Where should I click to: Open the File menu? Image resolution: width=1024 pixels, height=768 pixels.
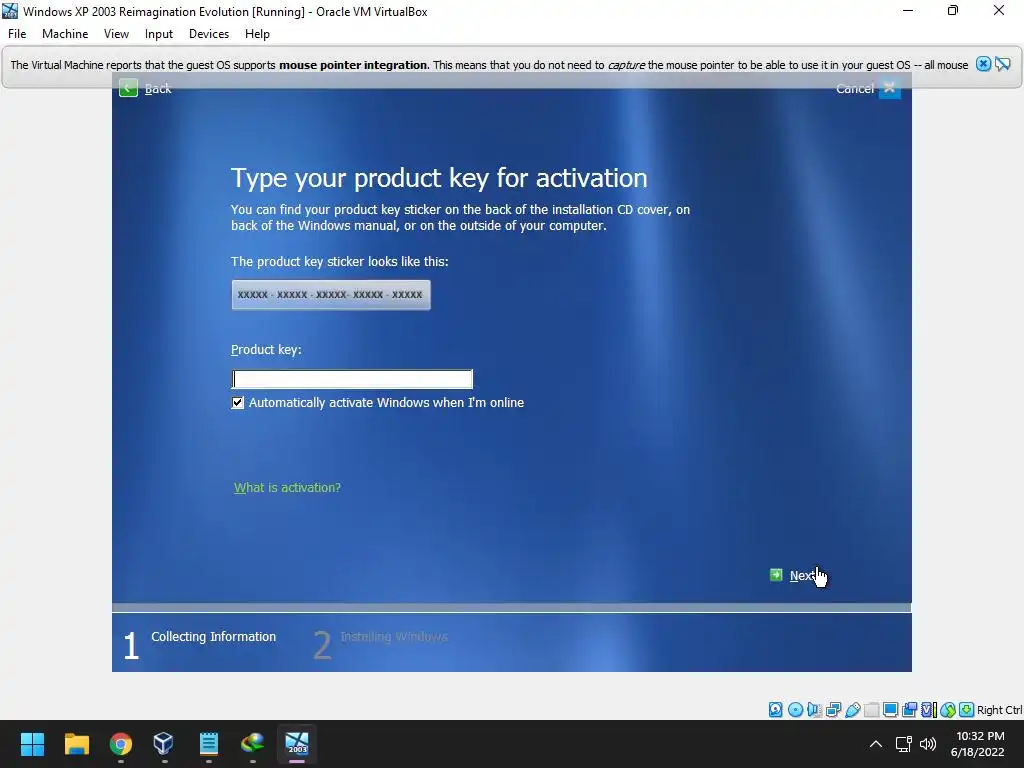pos(17,34)
